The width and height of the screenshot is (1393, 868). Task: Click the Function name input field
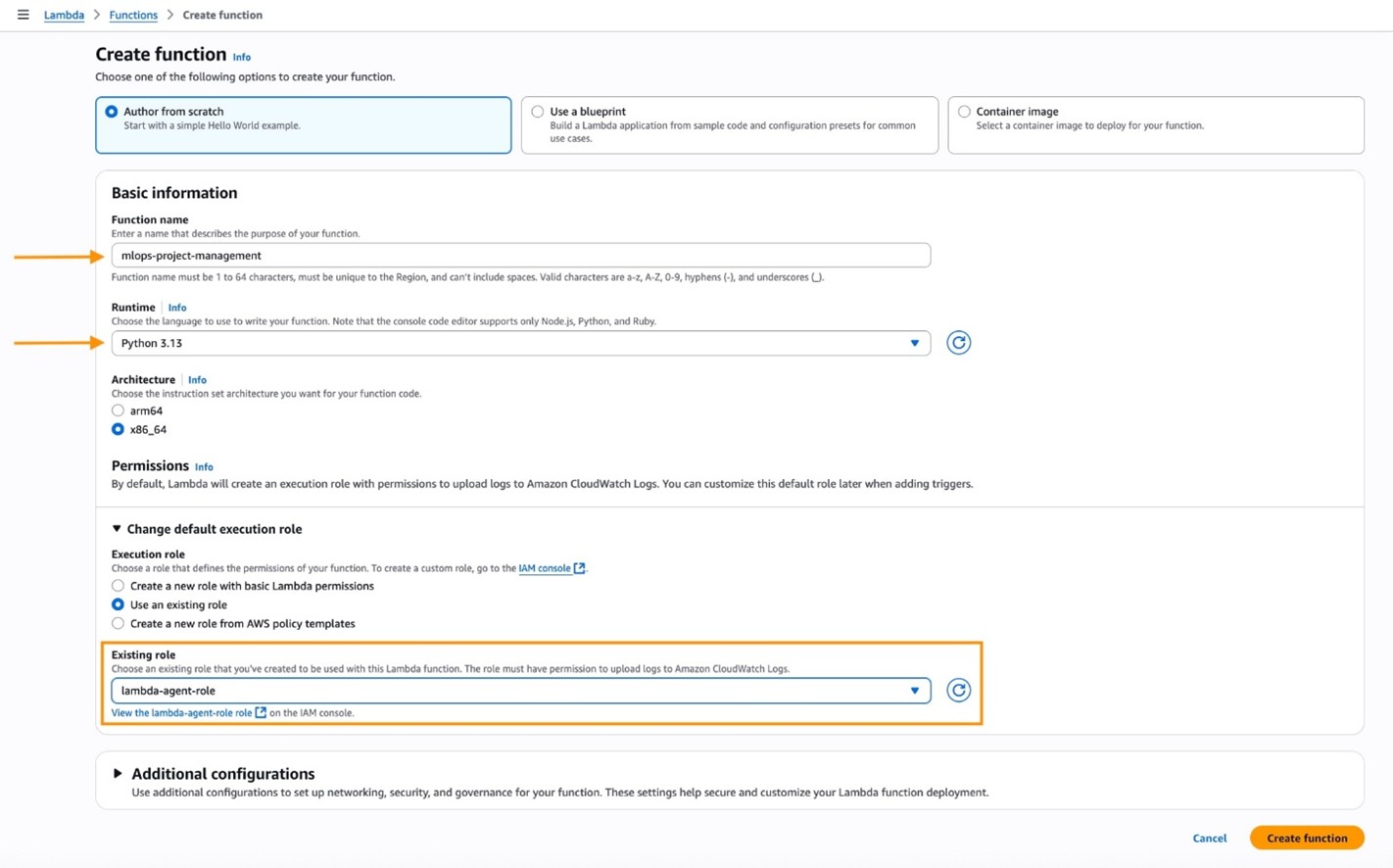(520, 255)
